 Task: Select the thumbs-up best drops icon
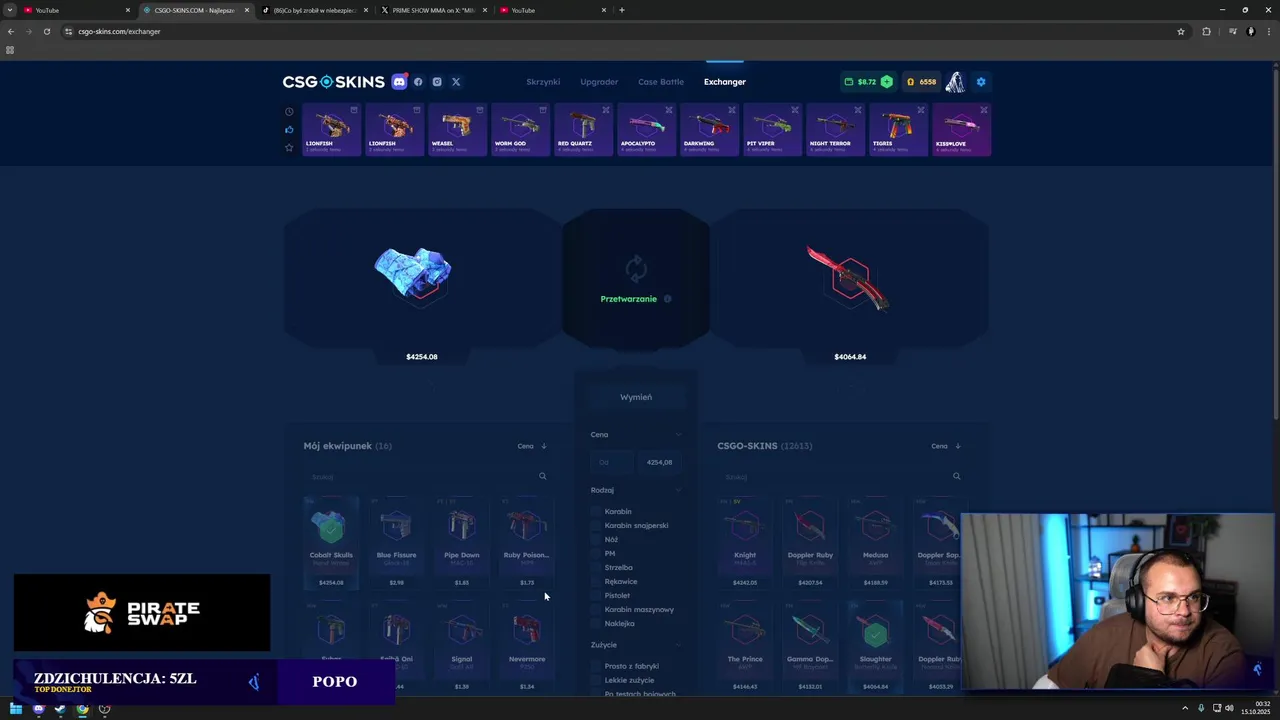(289, 129)
